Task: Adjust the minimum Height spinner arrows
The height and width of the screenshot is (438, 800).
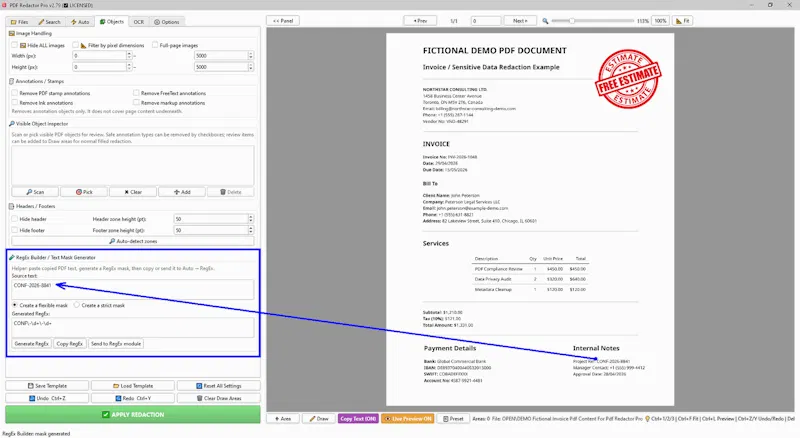Action: coord(129,67)
